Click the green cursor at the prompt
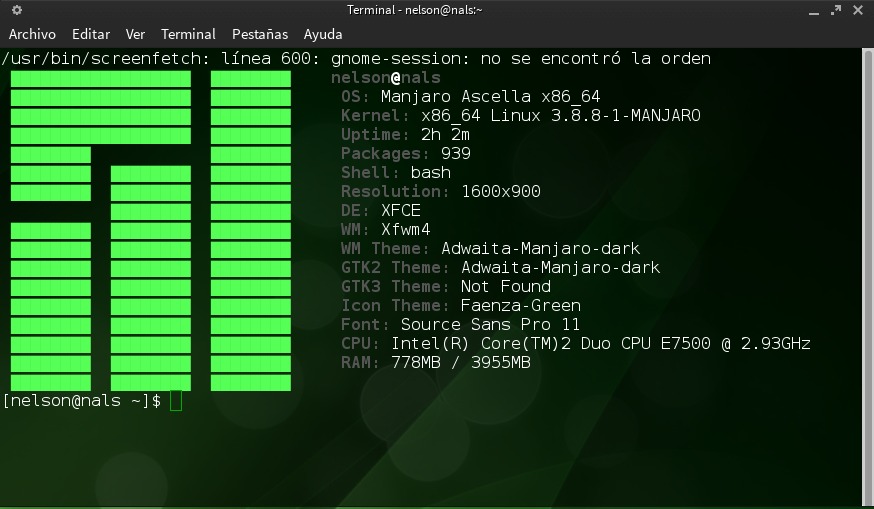Image resolution: width=874 pixels, height=509 pixels. point(176,401)
